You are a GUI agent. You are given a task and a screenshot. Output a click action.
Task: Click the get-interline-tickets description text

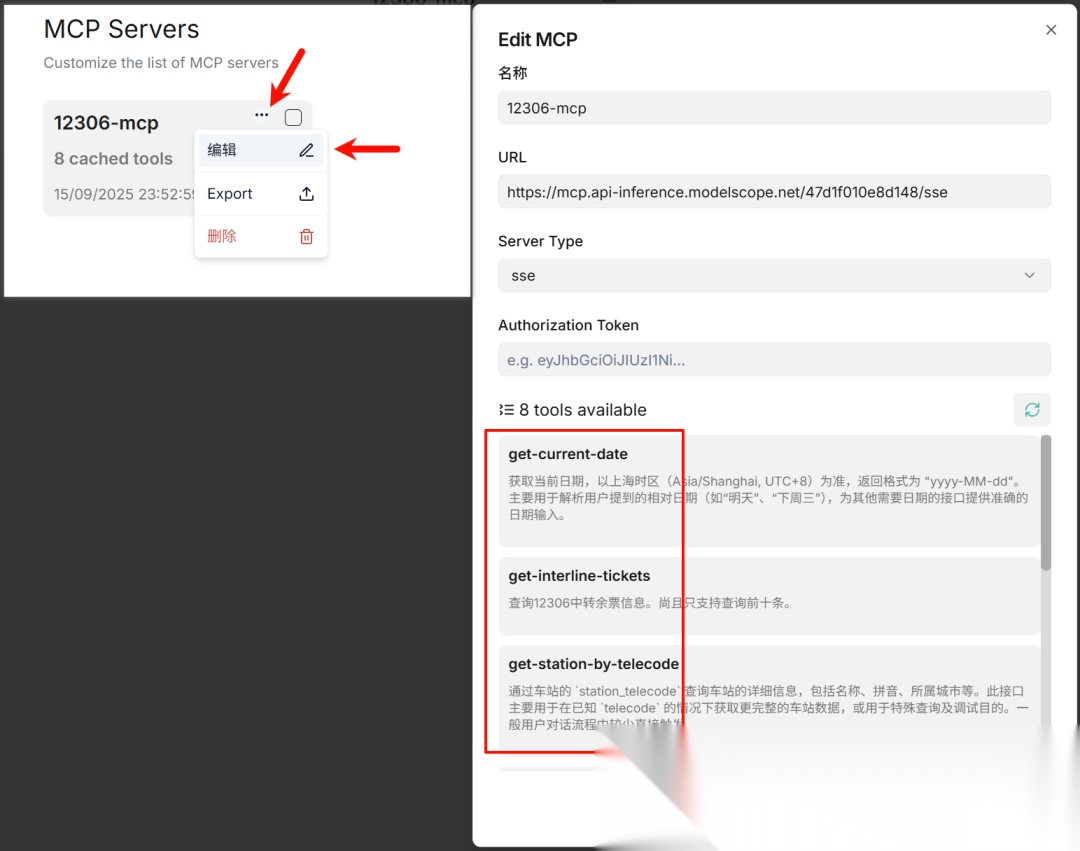[x=650, y=603]
